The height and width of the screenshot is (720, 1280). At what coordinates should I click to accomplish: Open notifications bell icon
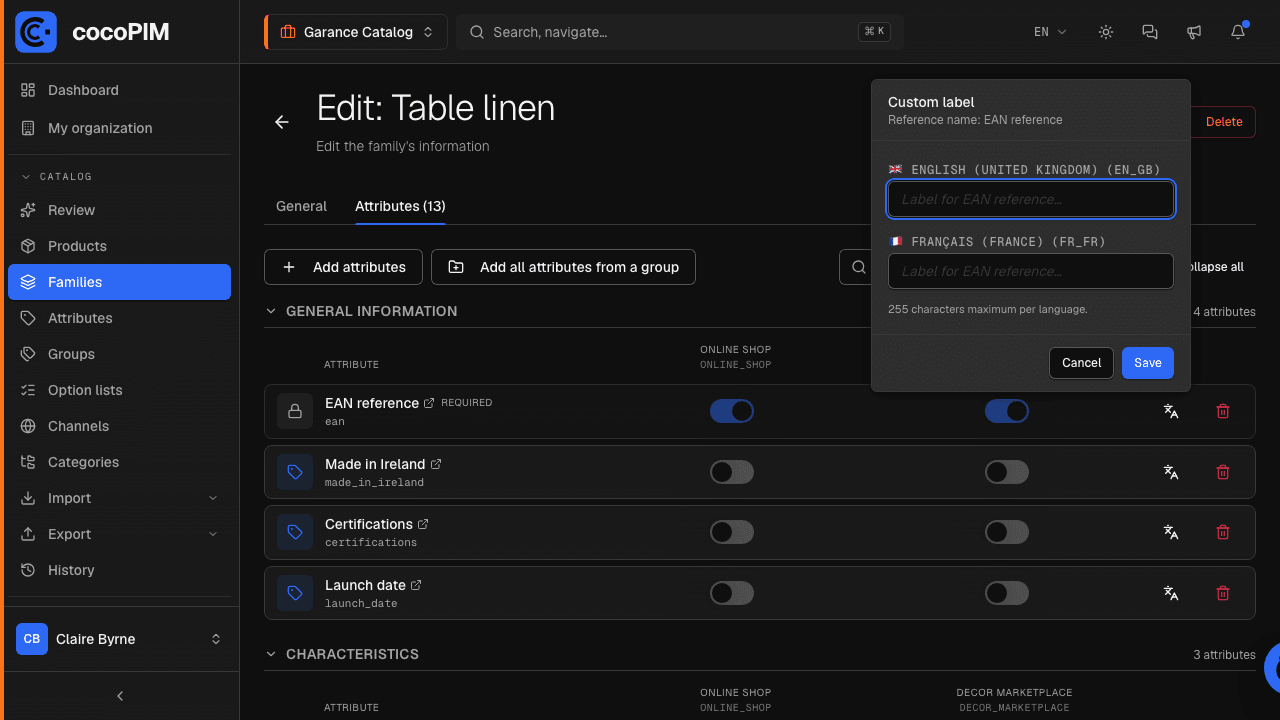pos(1238,32)
